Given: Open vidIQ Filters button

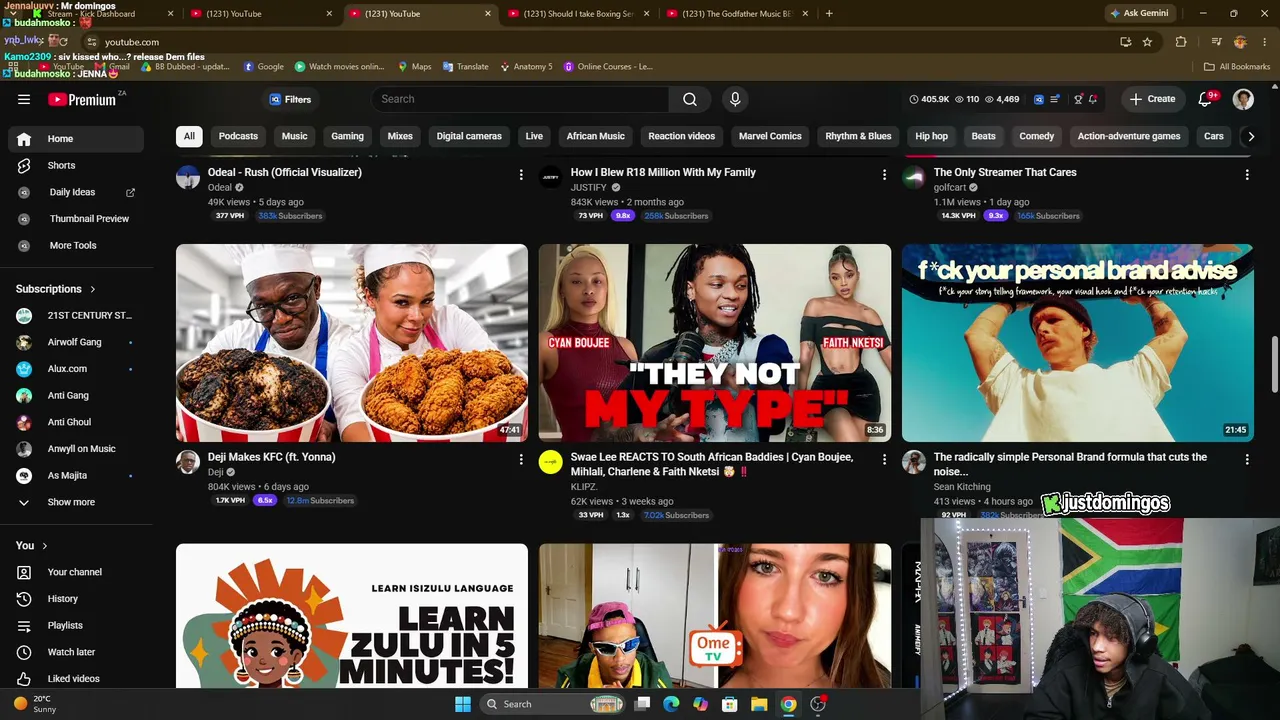Looking at the screenshot, I should coord(290,99).
